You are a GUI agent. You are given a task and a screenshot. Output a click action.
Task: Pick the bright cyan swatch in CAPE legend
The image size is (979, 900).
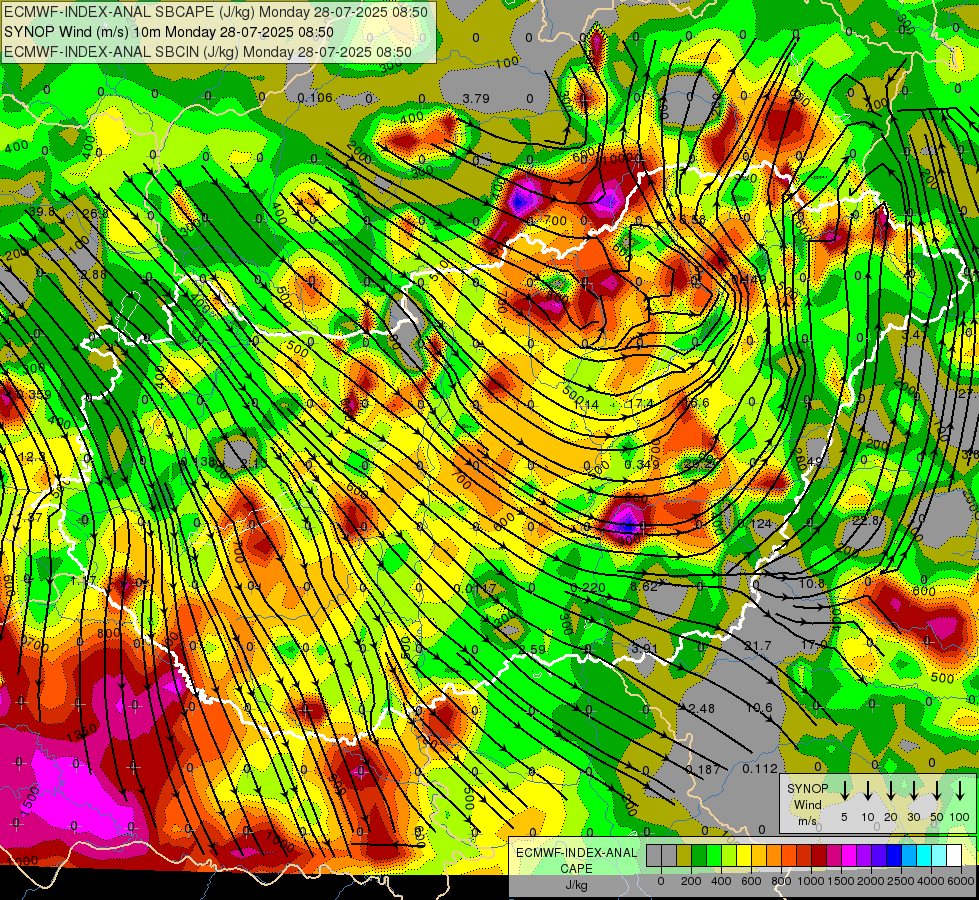[923, 855]
